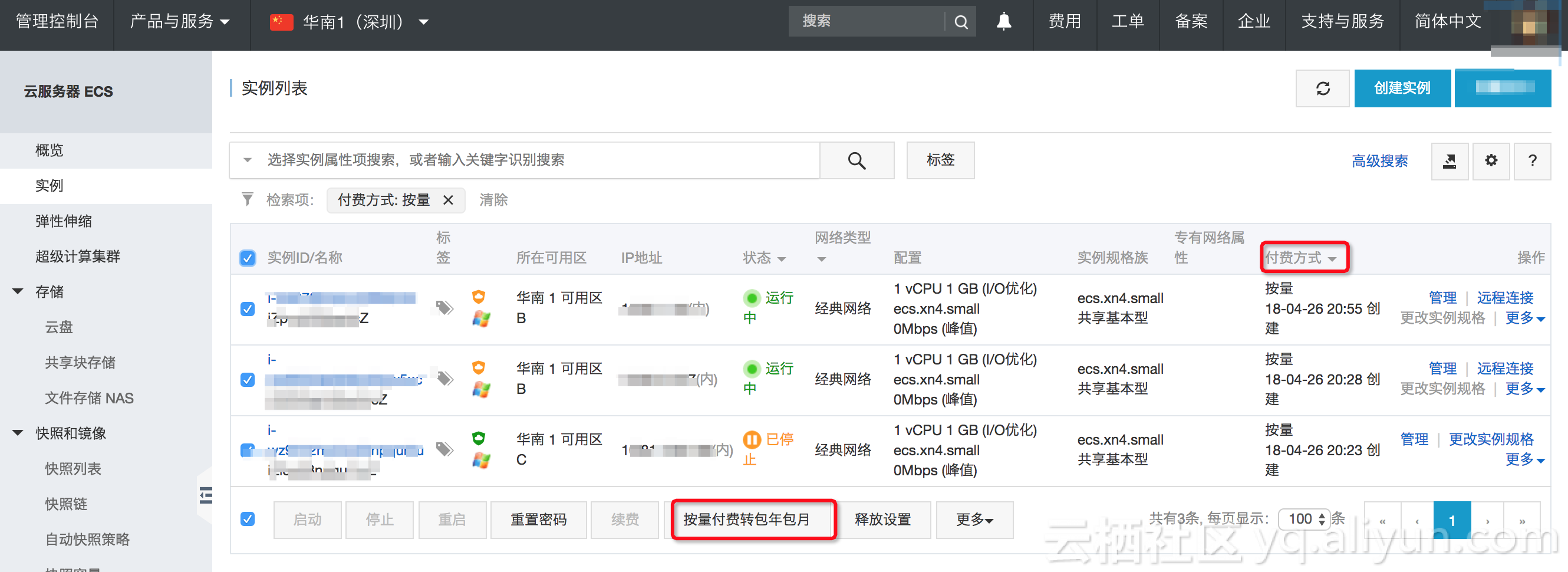Click the user avatar in the top bar
This screenshot has width=1568, height=572.
point(1529,25)
